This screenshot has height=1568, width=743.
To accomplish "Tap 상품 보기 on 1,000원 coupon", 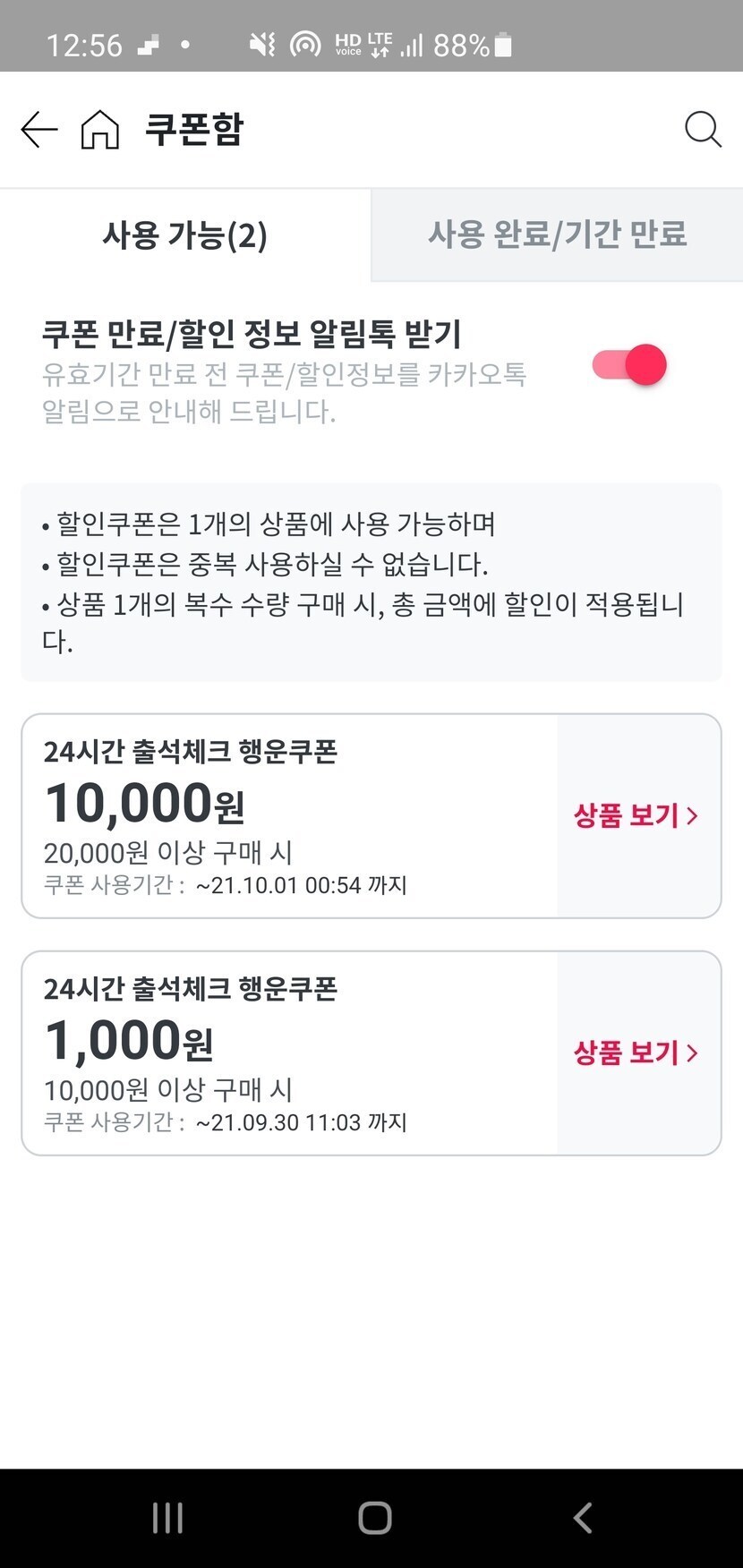I will [627, 1052].
